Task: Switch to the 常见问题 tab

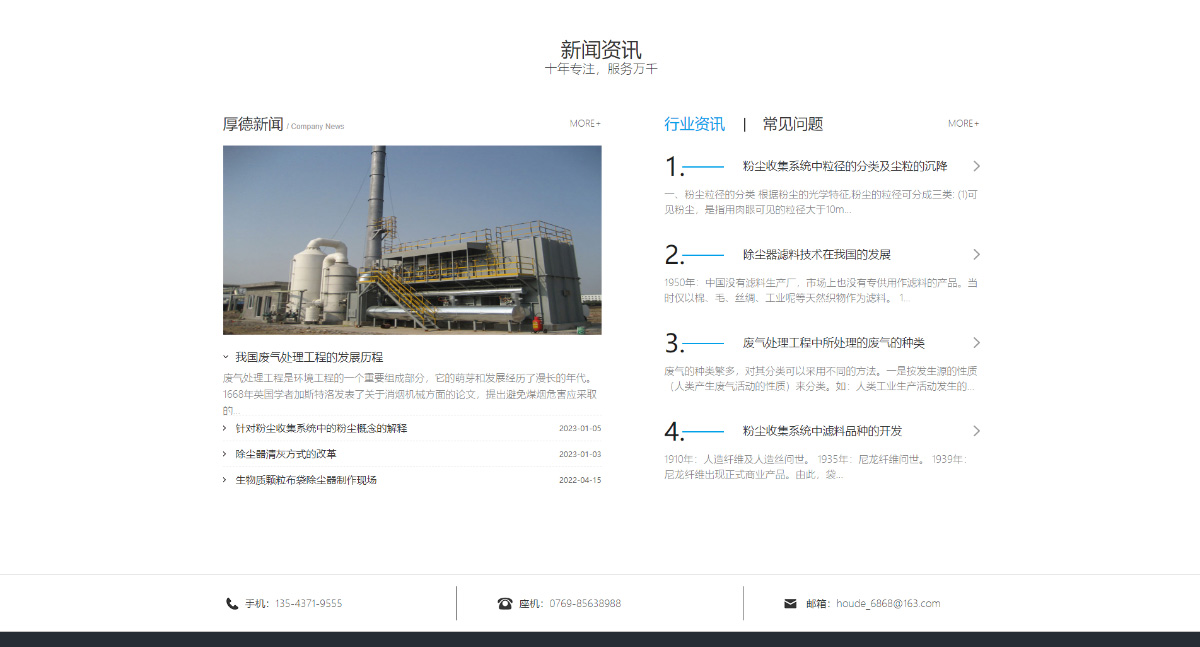Action: point(790,123)
